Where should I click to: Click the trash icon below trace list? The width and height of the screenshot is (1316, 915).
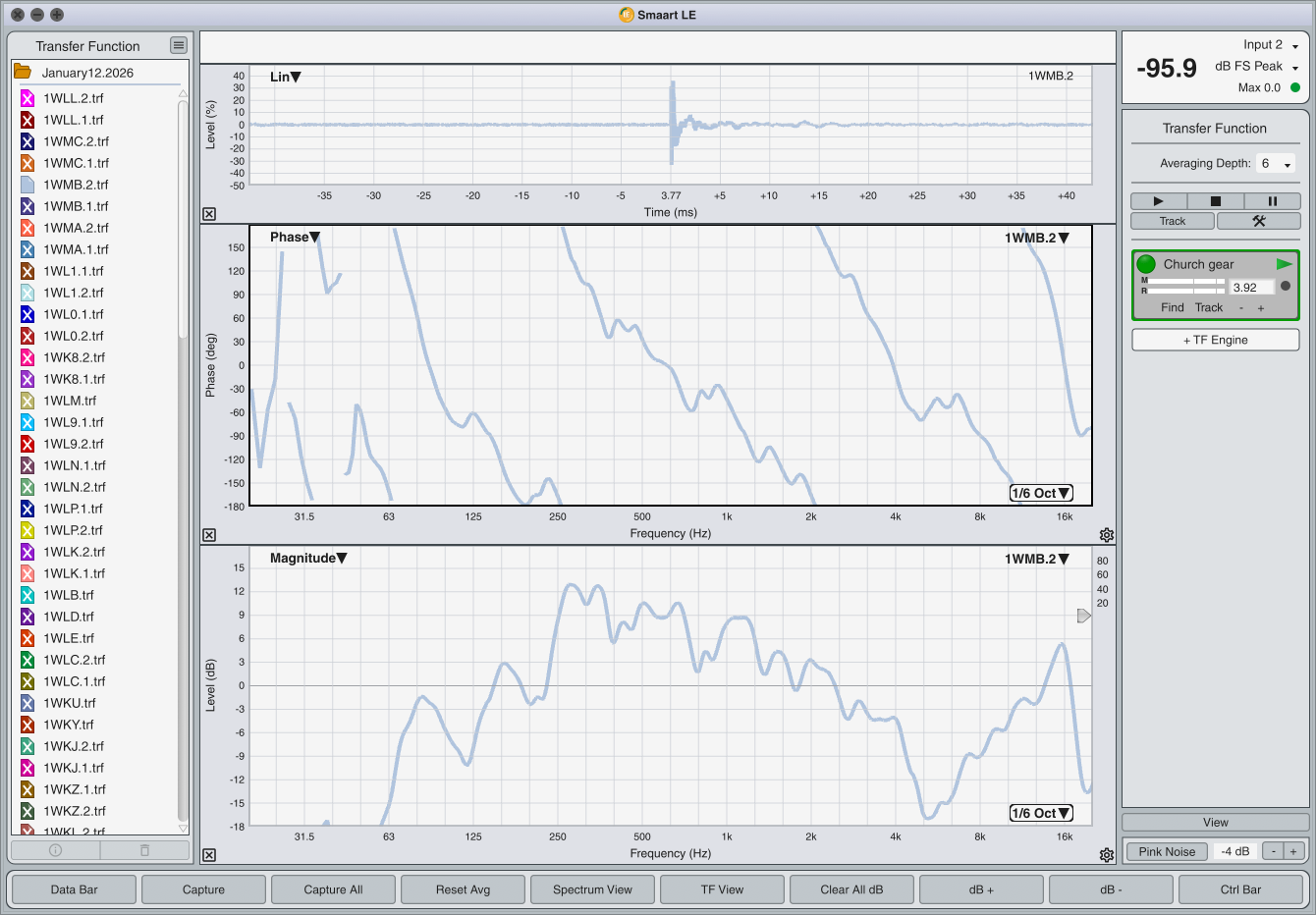pos(144,850)
